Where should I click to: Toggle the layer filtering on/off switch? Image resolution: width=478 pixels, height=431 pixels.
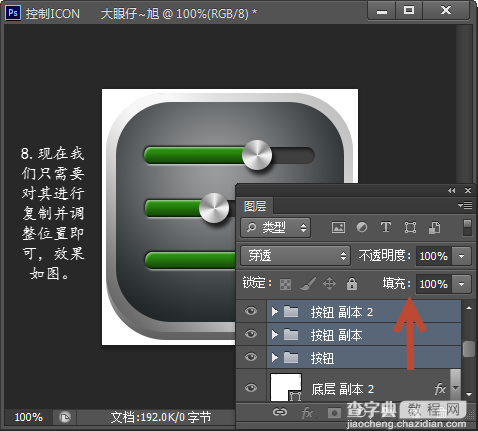click(x=467, y=228)
